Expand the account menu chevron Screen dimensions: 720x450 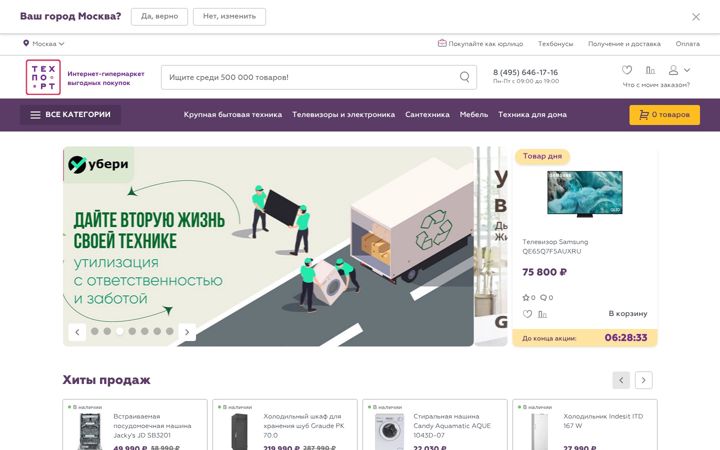pyautogui.click(x=687, y=70)
